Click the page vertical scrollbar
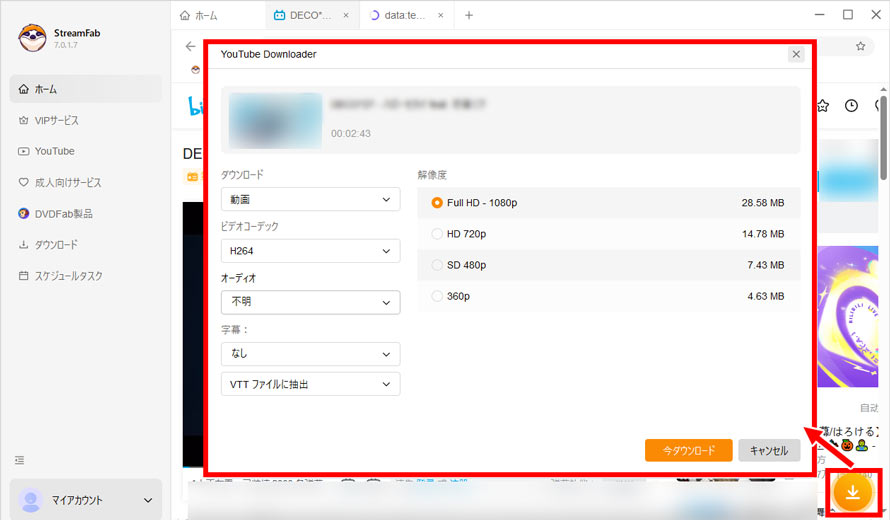890x520 pixels. [x=884, y=137]
